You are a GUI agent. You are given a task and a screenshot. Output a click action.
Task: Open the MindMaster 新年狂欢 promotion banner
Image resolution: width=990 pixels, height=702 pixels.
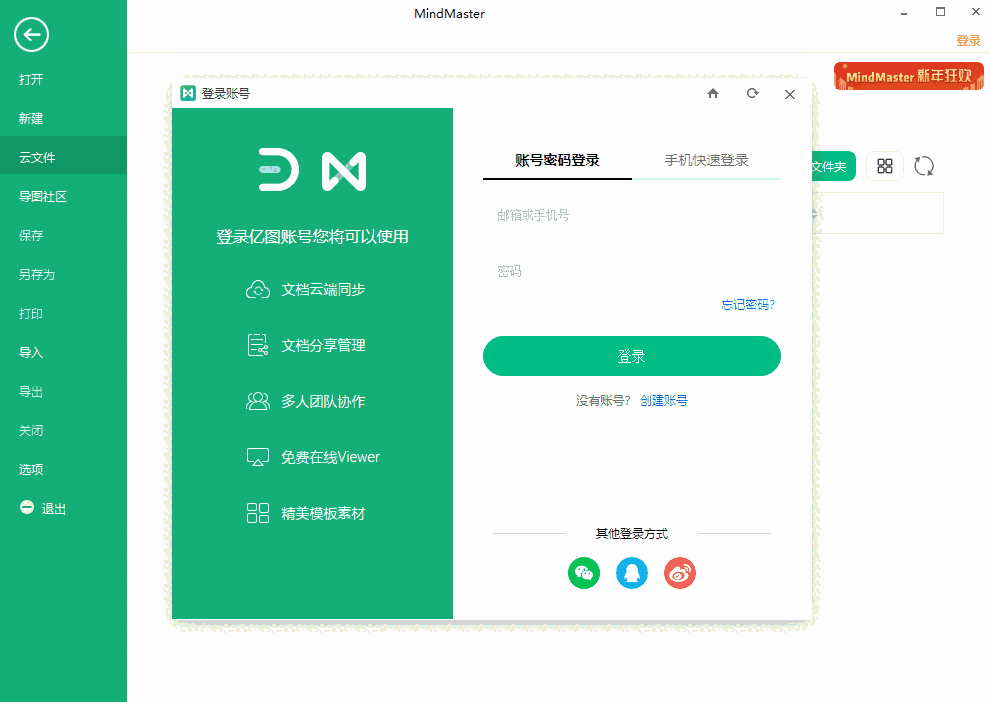[908, 75]
